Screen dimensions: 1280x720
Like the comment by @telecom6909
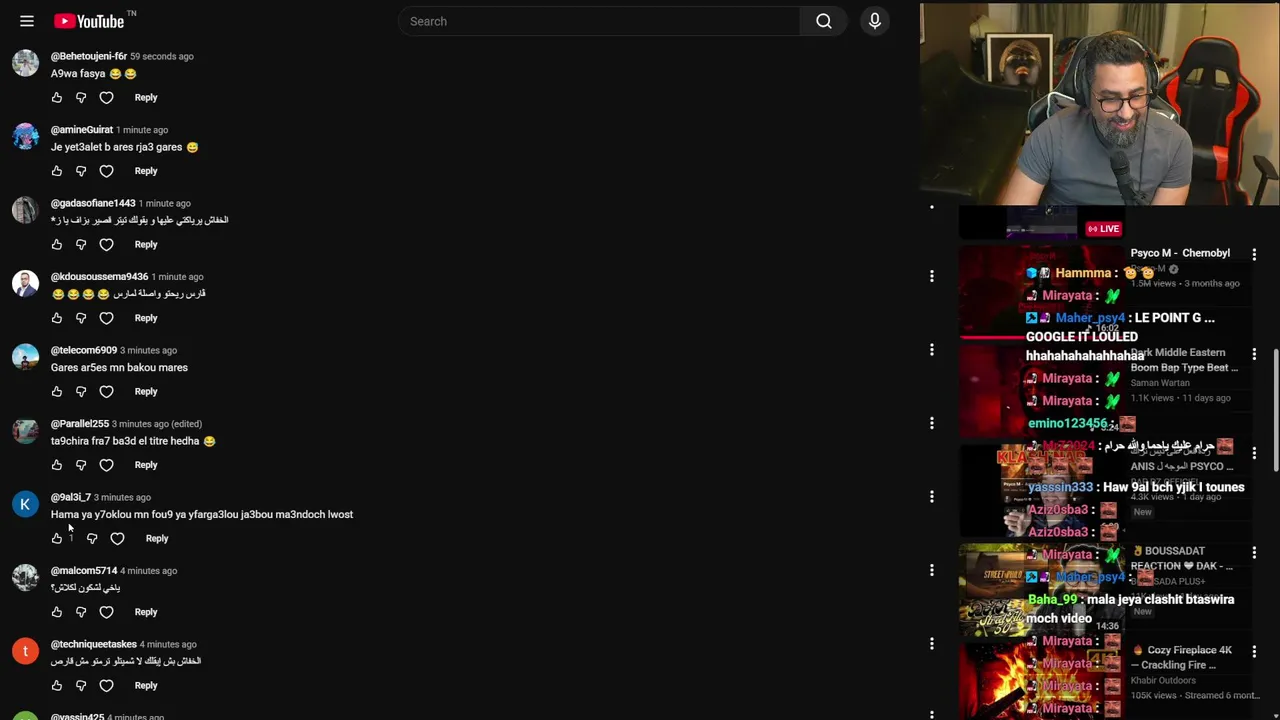click(57, 391)
